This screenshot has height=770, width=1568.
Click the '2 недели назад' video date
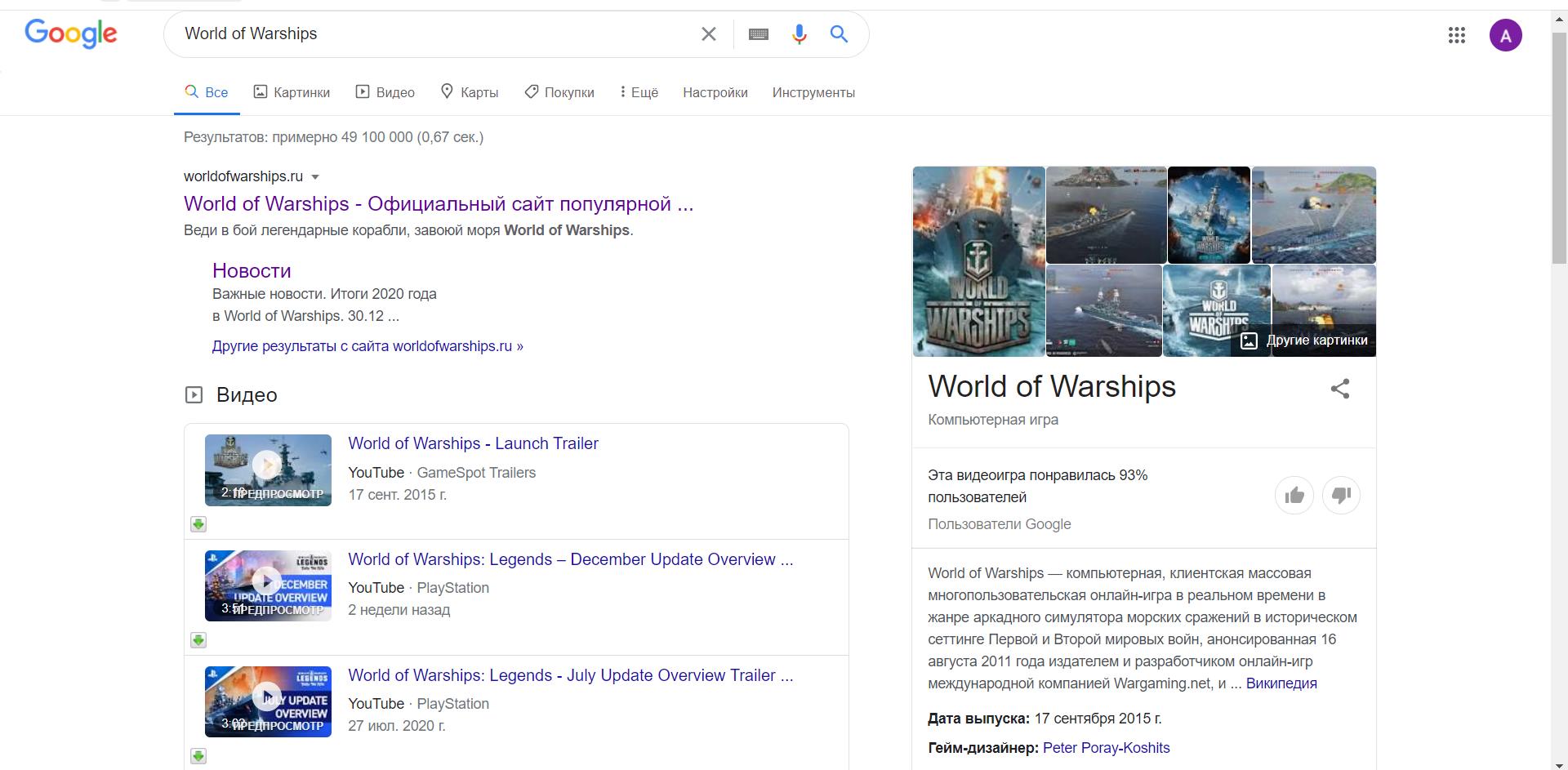(x=399, y=610)
